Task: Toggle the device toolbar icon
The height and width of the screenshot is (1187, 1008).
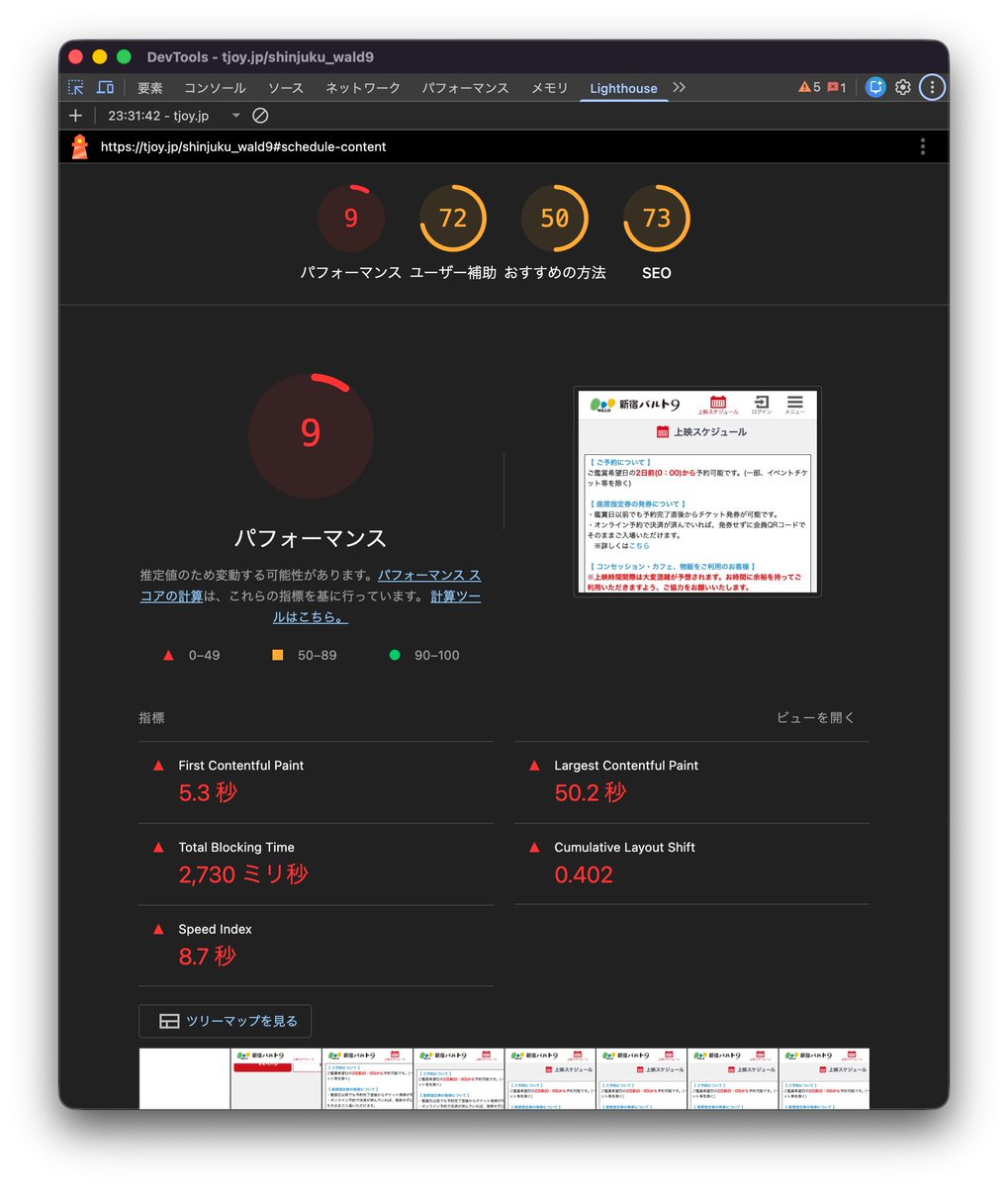Action: tap(105, 87)
